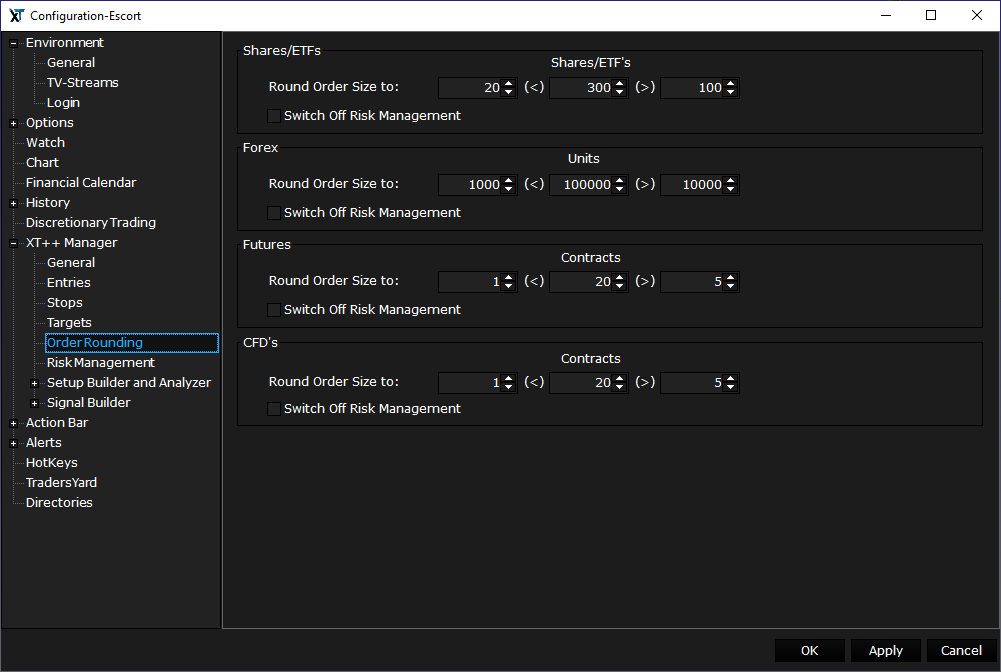Expand the Options tree node
1001x672 pixels.
point(13,123)
